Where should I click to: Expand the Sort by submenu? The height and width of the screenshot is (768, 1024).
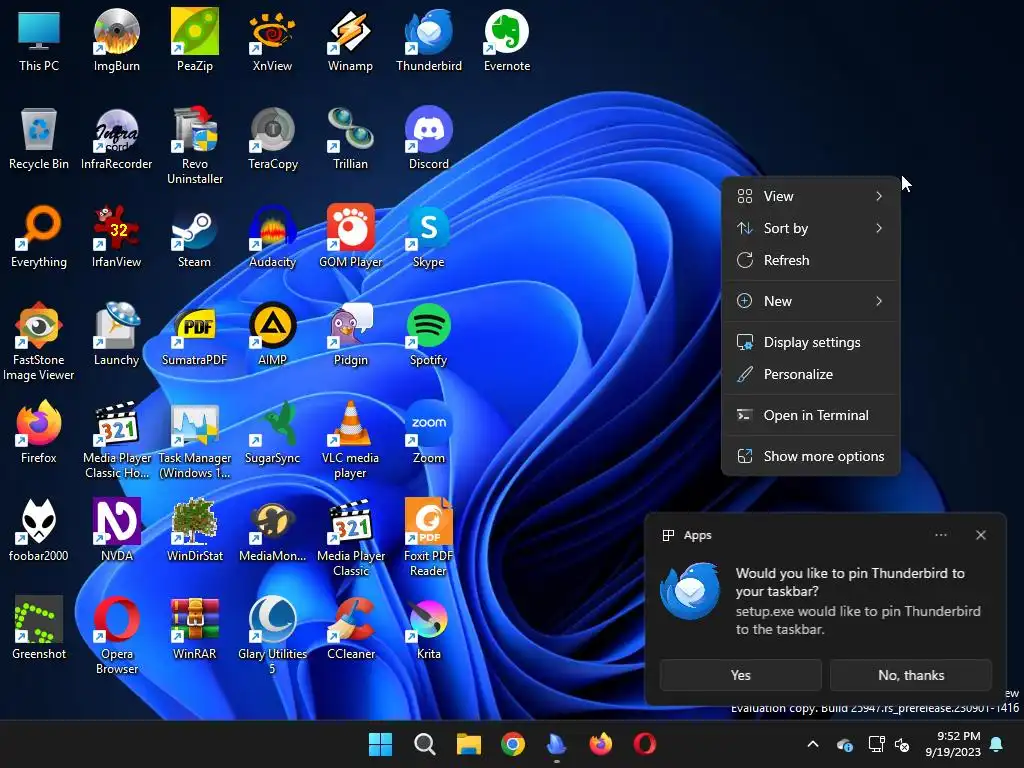click(810, 228)
